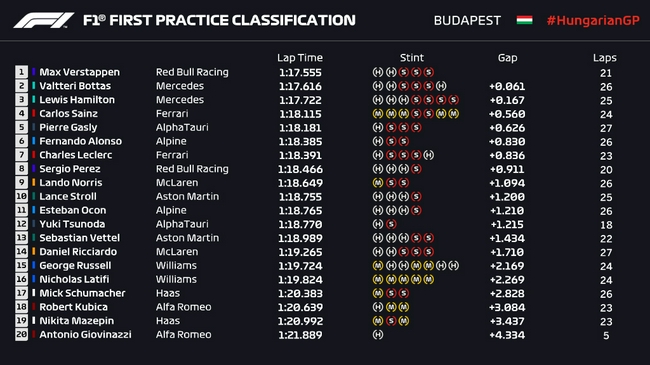Click the Hungarian flag icon
650x365 pixels.
(x=524, y=20)
